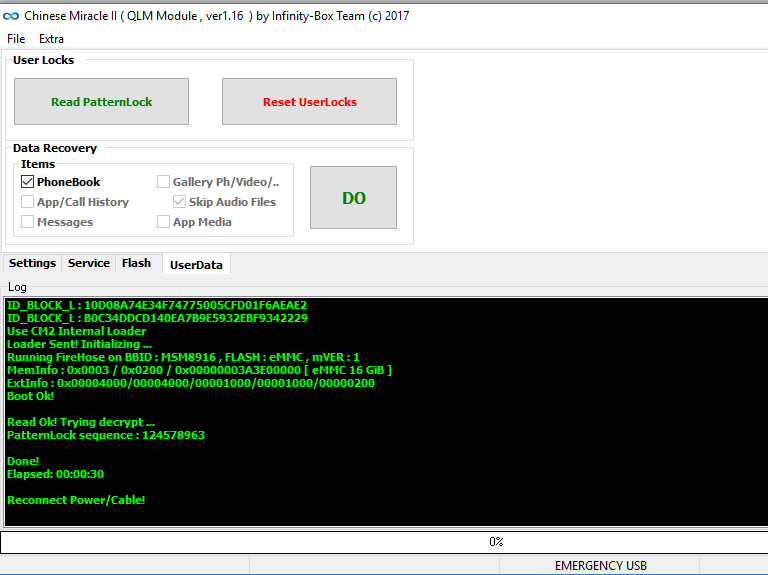Click the Reset UserLocks button
This screenshot has height=575, width=768.
[x=310, y=101]
